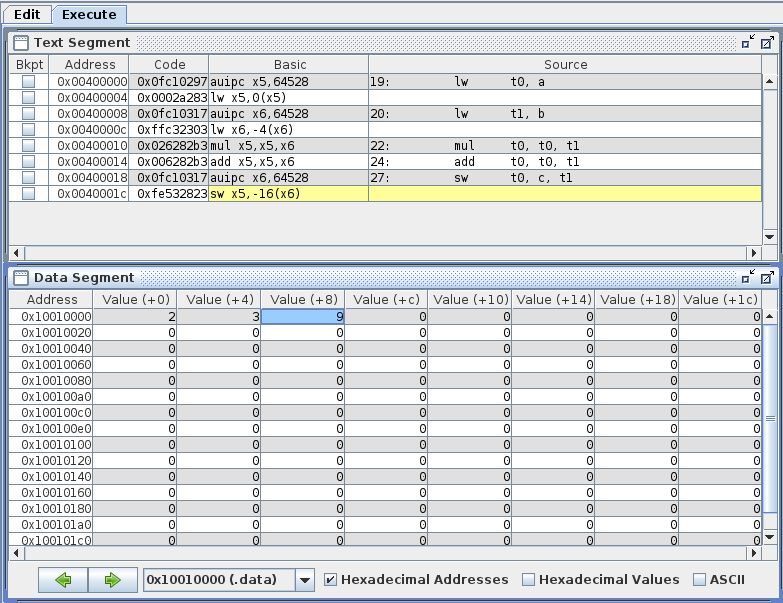Enable breakpoint on mul instruction row
The image size is (783, 603).
click(28, 145)
